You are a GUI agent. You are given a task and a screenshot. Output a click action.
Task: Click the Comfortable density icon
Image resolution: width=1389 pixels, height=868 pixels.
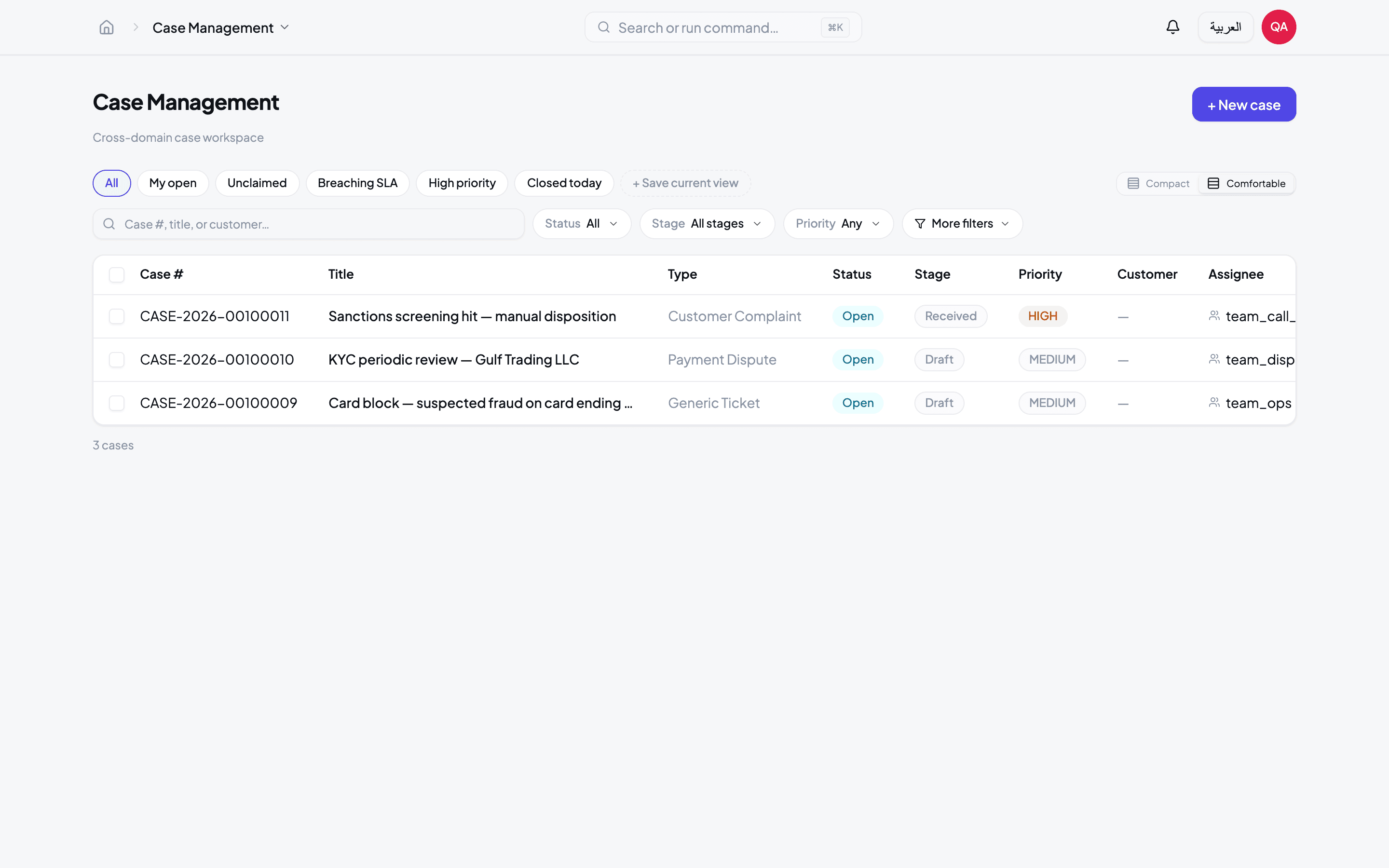click(1213, 184)
